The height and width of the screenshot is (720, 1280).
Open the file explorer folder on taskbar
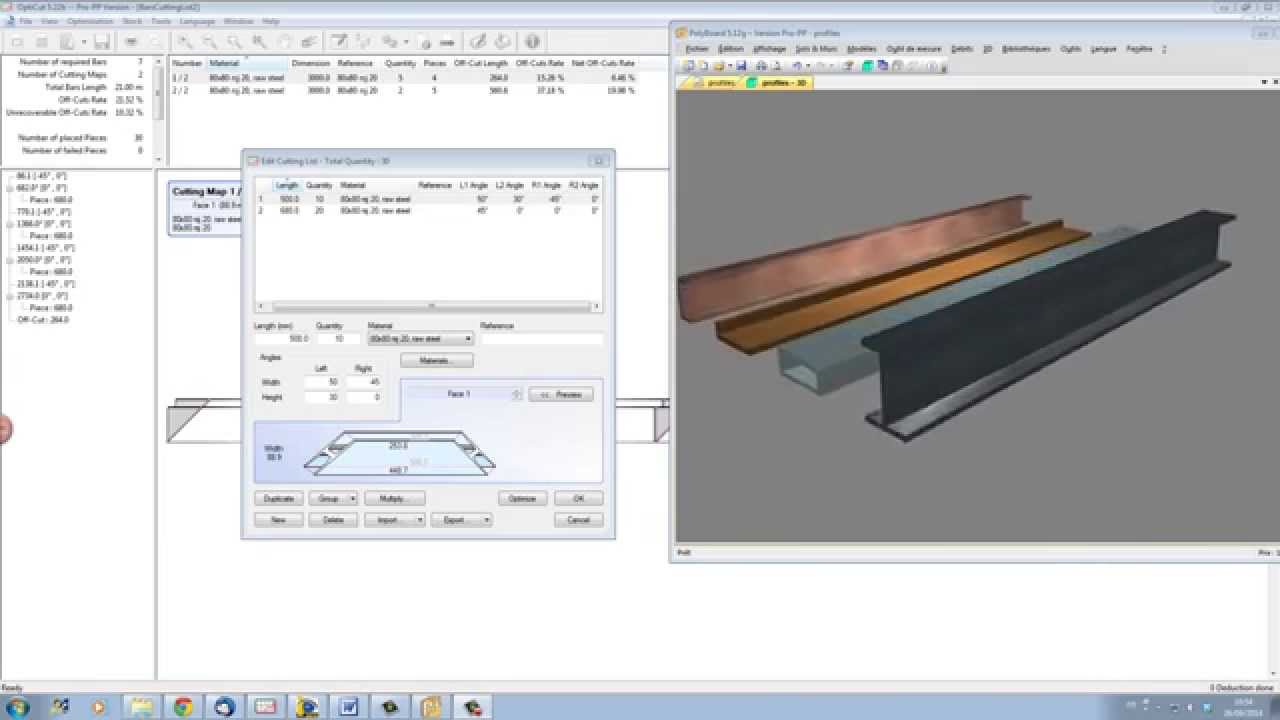point(142,707)
